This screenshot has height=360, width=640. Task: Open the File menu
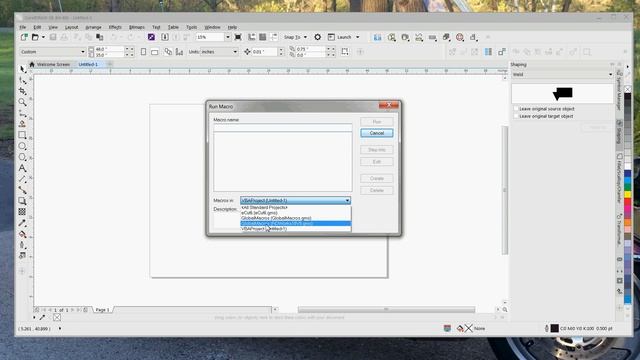23,27
